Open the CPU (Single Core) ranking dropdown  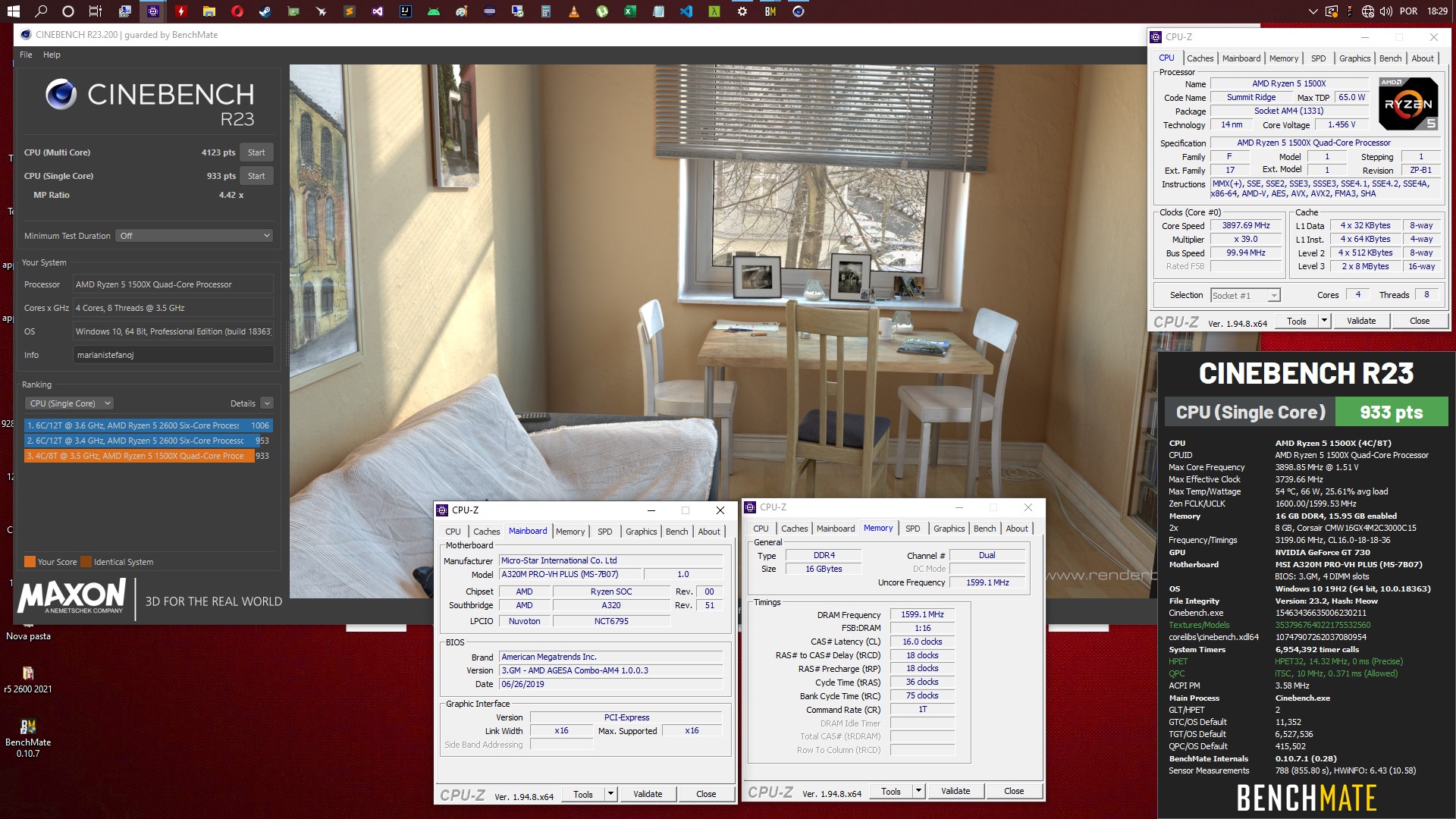(x=70, y=403)
